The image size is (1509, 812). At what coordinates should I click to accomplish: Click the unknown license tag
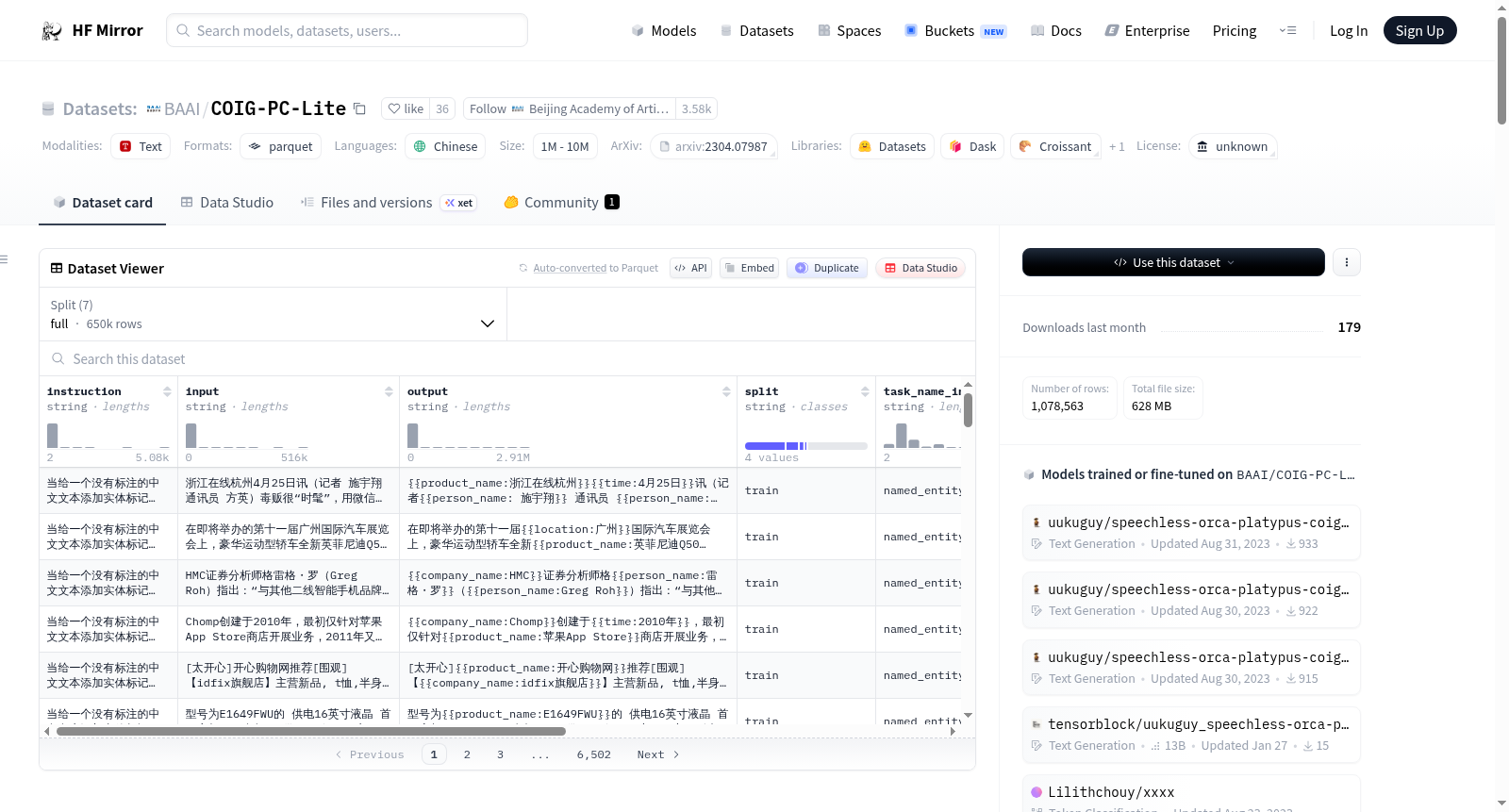pyautogui.click(x=1232, y=146)
